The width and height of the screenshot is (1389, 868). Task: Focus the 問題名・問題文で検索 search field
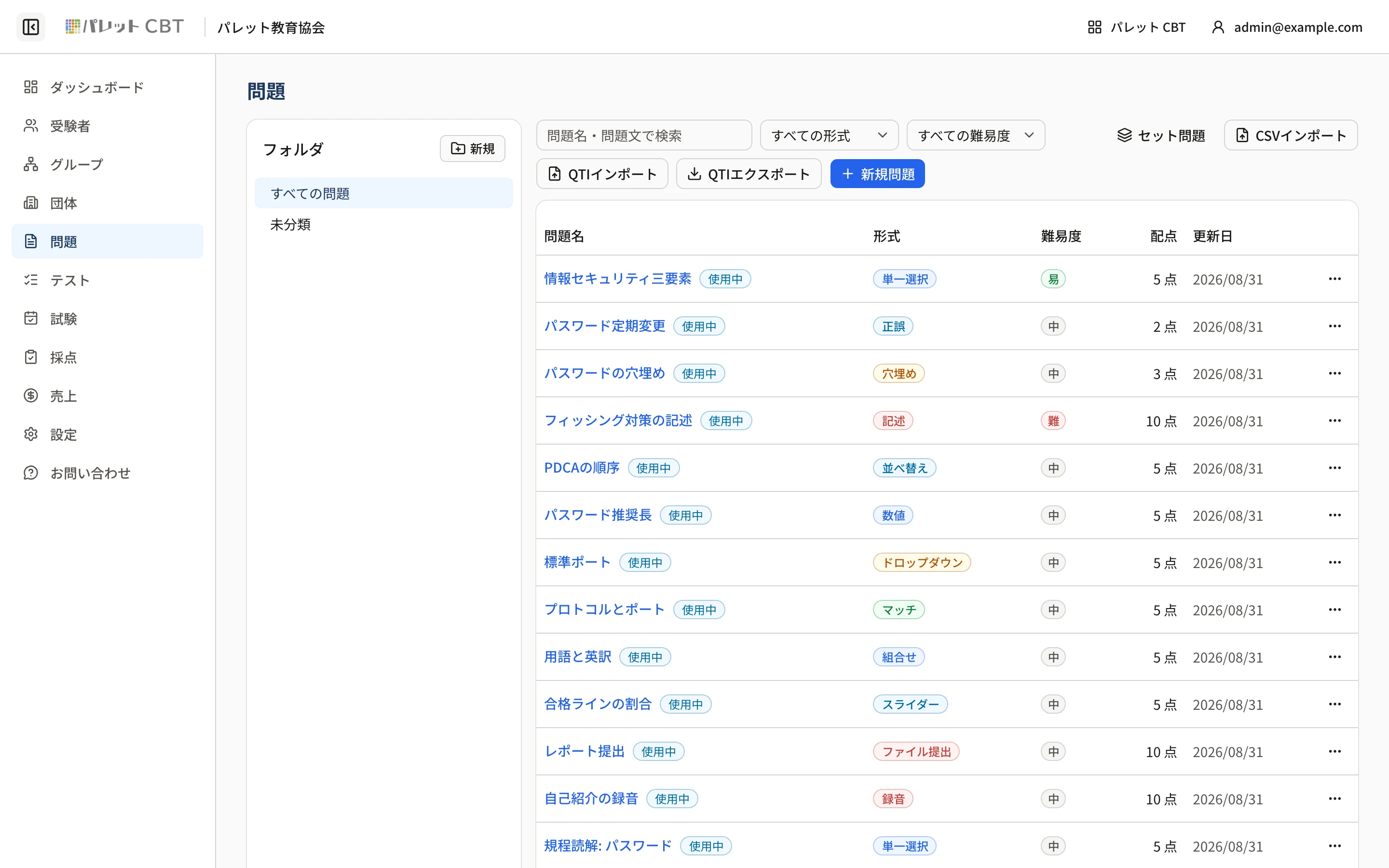(644, 136)
